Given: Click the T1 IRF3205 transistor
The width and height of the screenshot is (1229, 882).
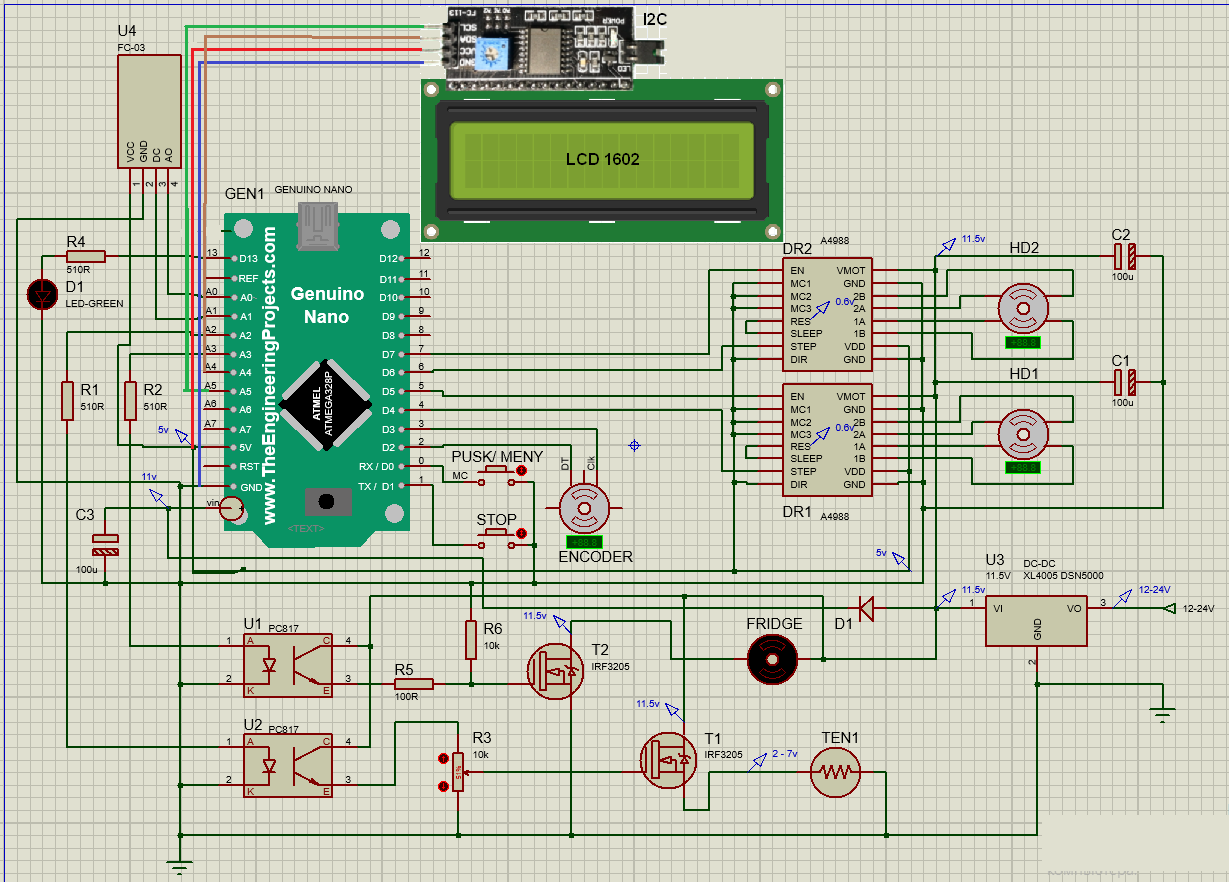Looking at the screenshot, I should coord(669,760).
